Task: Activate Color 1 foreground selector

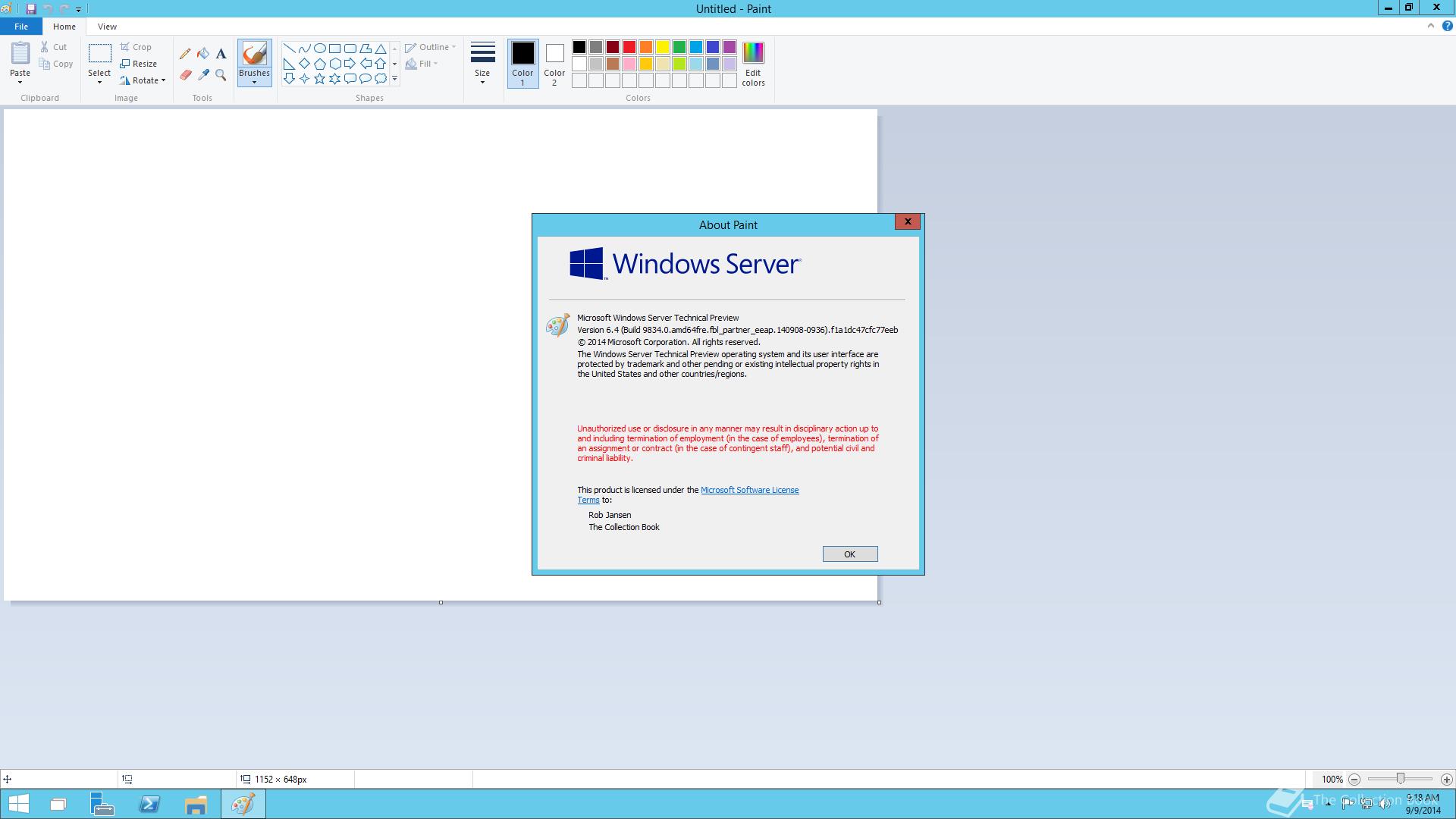Action: pos(522,64)
